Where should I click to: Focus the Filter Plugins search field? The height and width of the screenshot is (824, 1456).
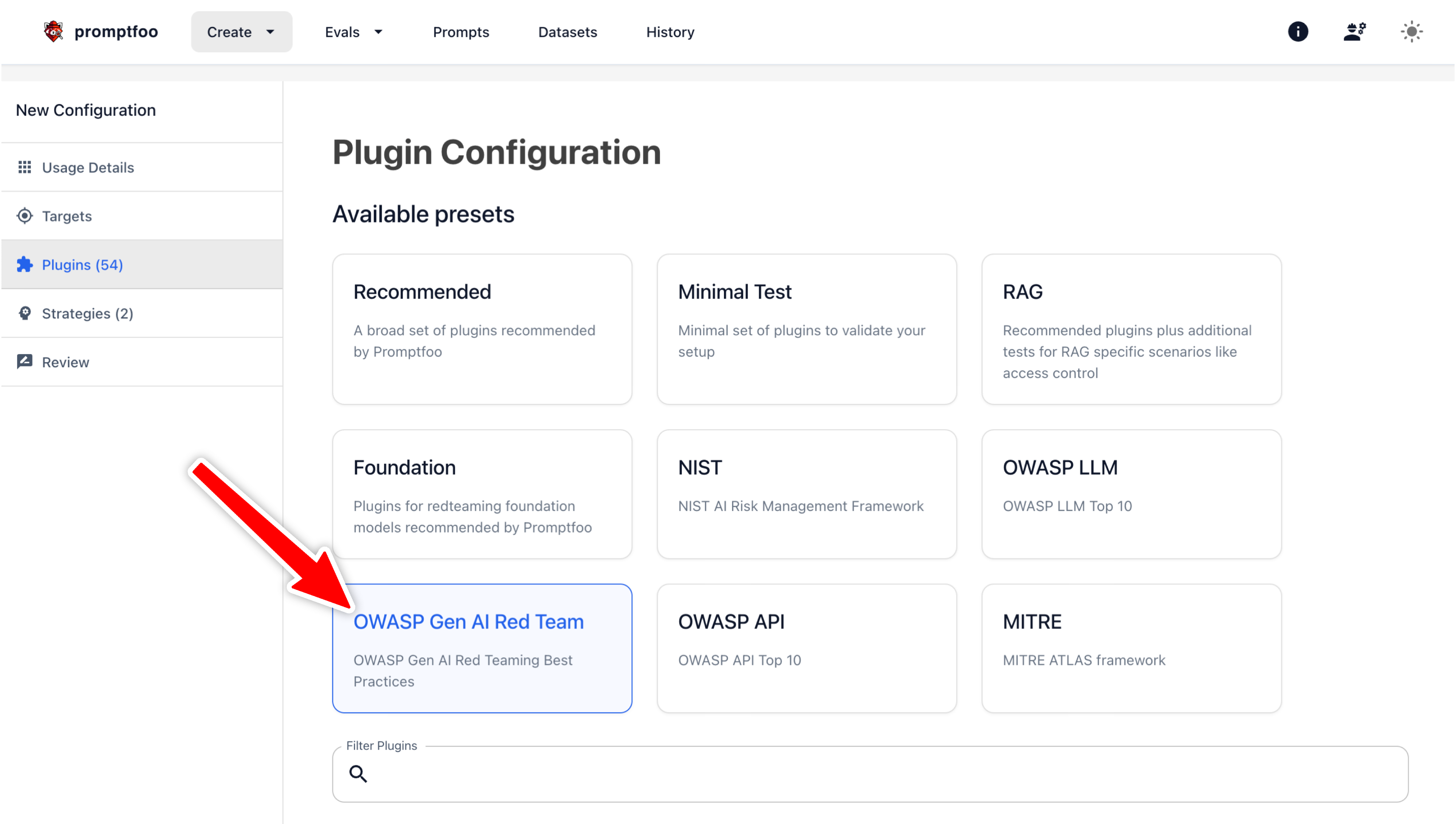883,774
